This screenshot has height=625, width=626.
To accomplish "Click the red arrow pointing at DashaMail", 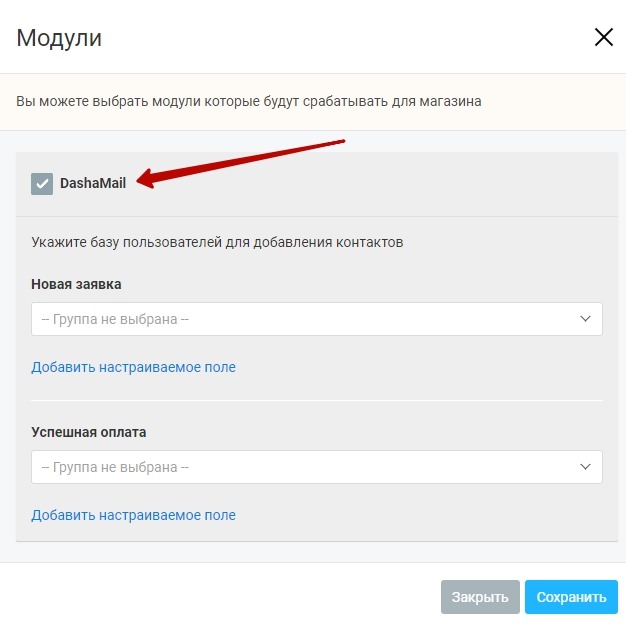I will click(x=240, y=160).
